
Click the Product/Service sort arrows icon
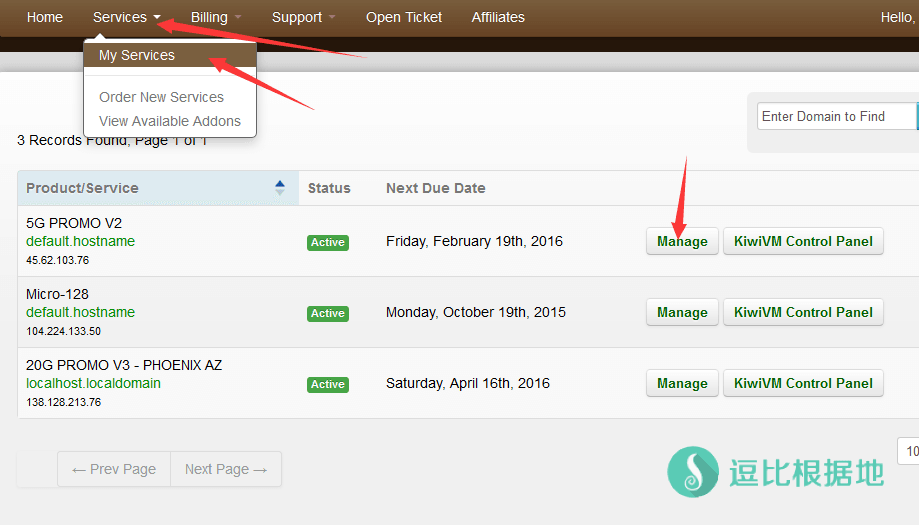pos(280,187)
